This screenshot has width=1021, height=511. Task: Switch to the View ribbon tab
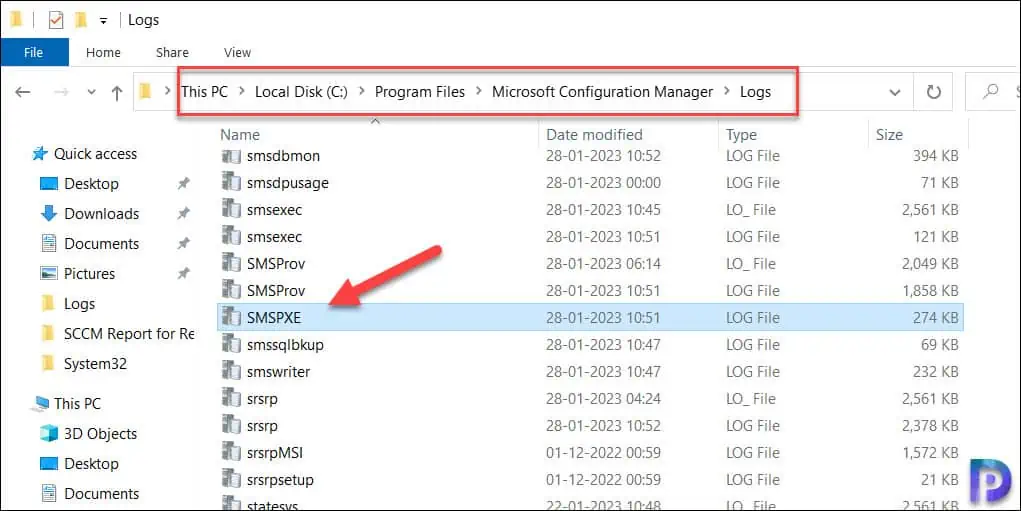pyautogui.click(x=237, y=53)
